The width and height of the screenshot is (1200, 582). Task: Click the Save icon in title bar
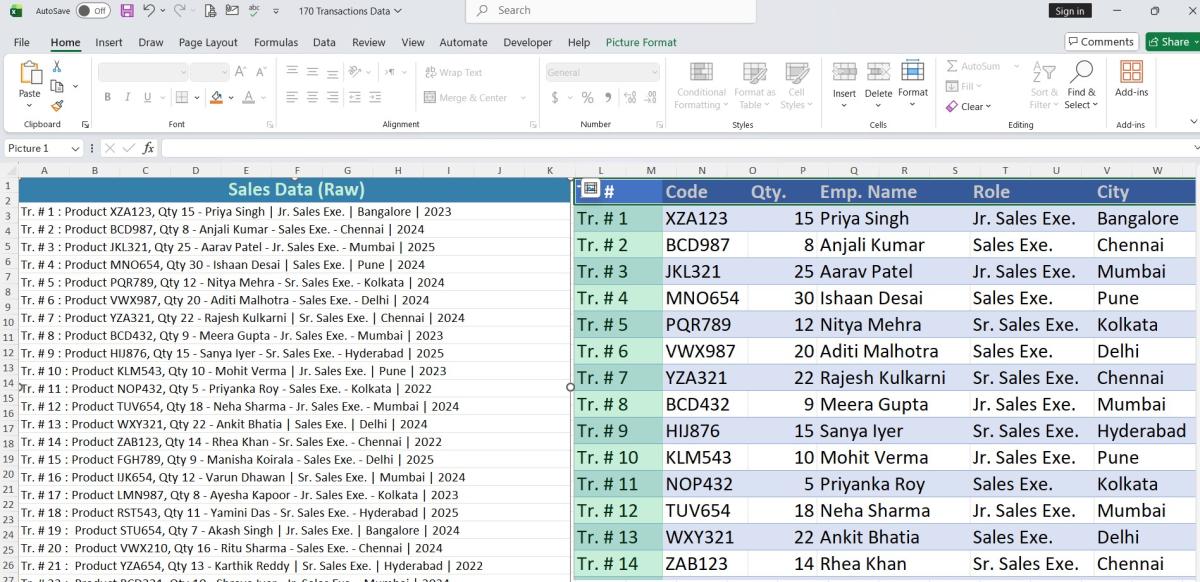pyautogui.click(x=127, y=11)
